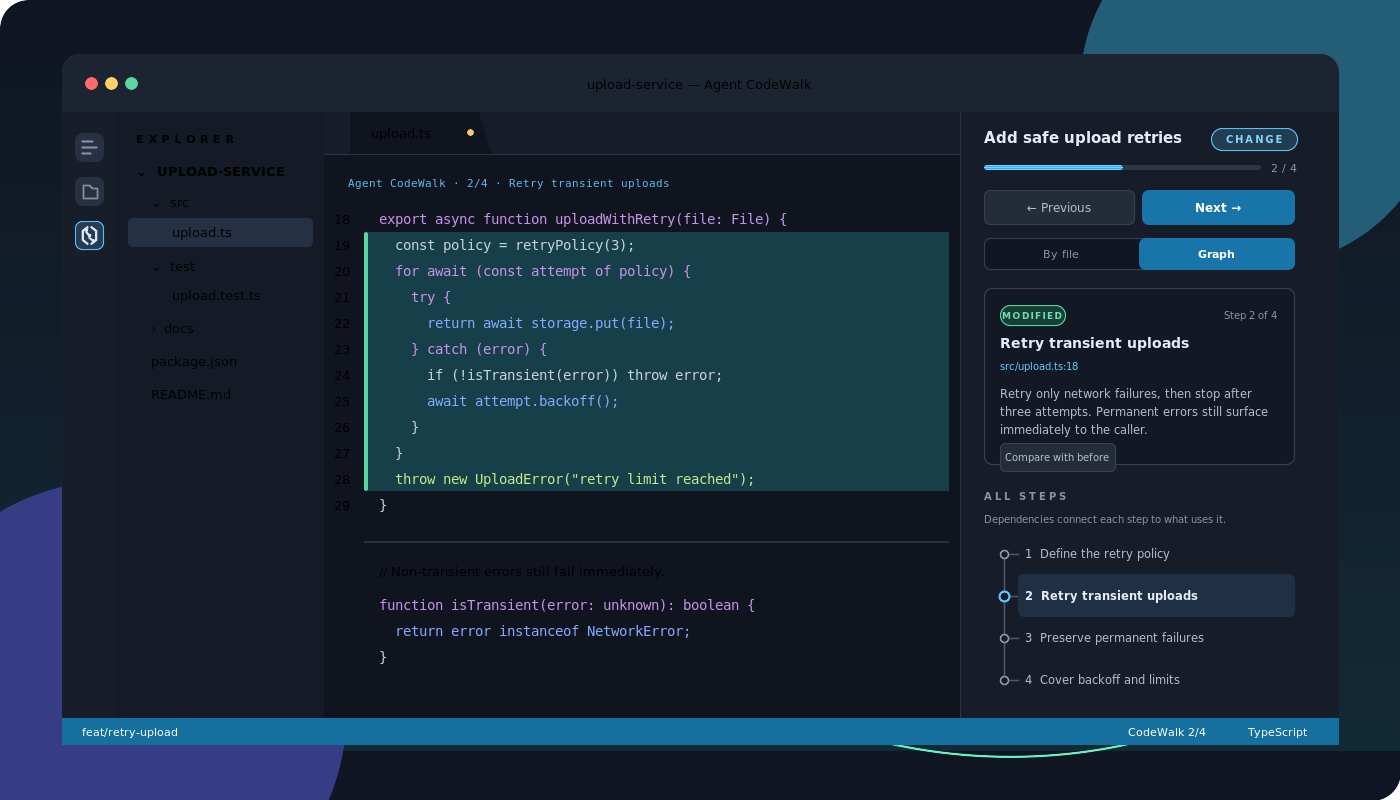
Task: Click the Agent CodeWalk breadcrumb header
Action: pyautogui.click(x=509, y=183)
